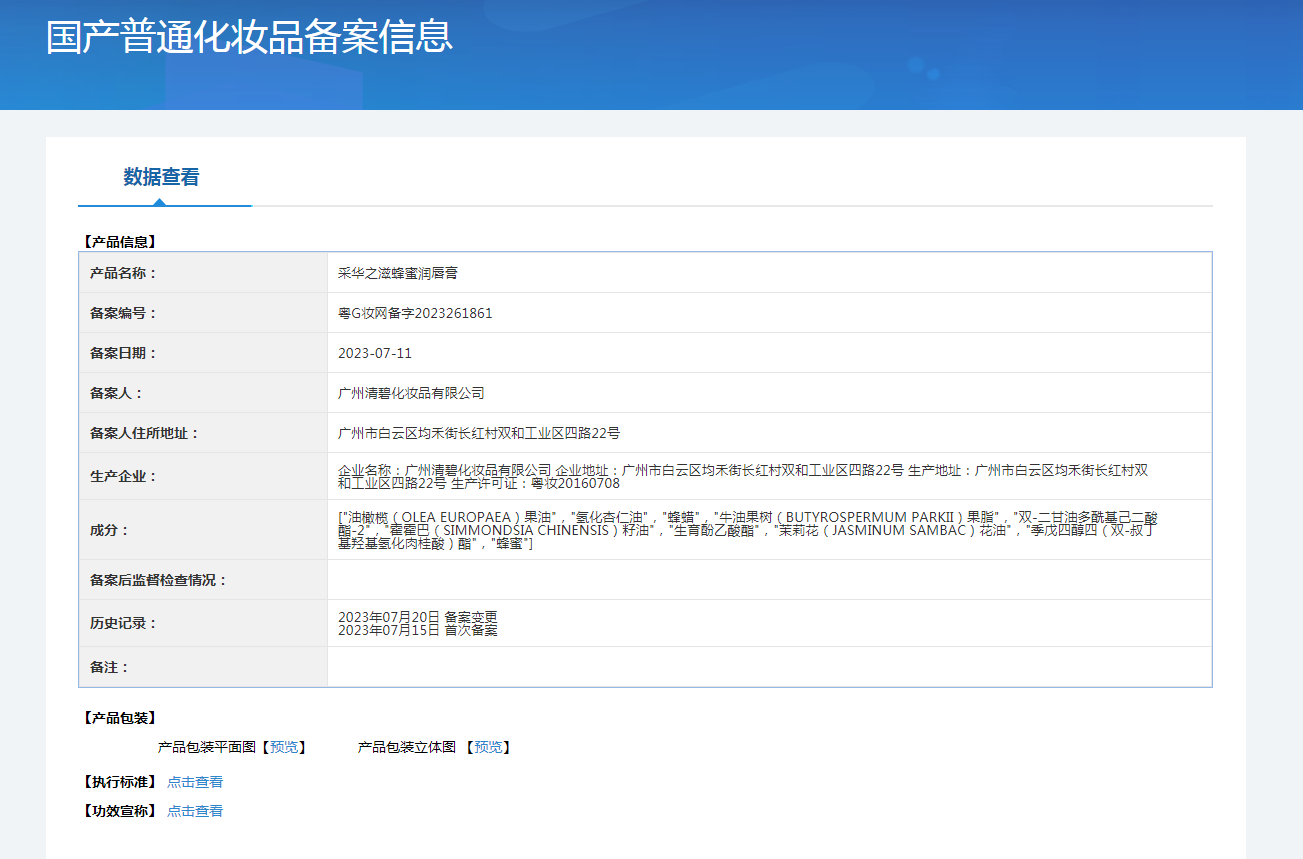
Task: Click the 备案后监督检查情况 row label
Action: pyautogui.click(x=158, y=580)
